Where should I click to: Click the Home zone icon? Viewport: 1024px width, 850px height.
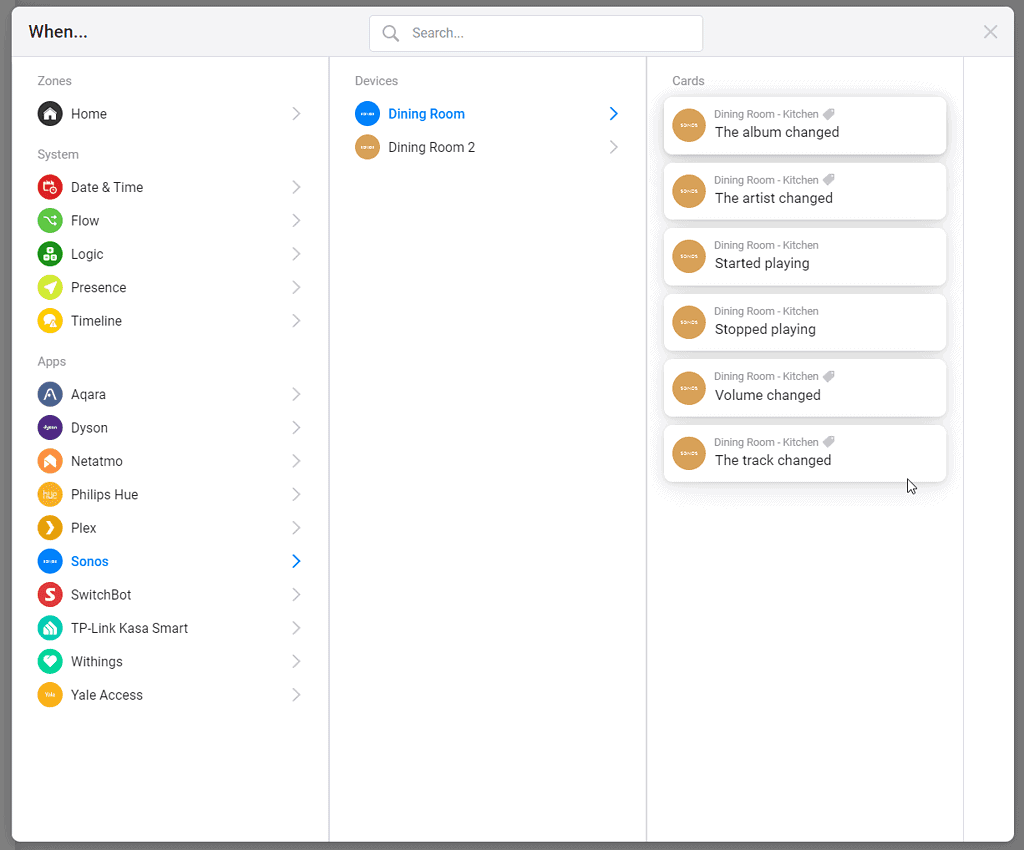[50, 114]
